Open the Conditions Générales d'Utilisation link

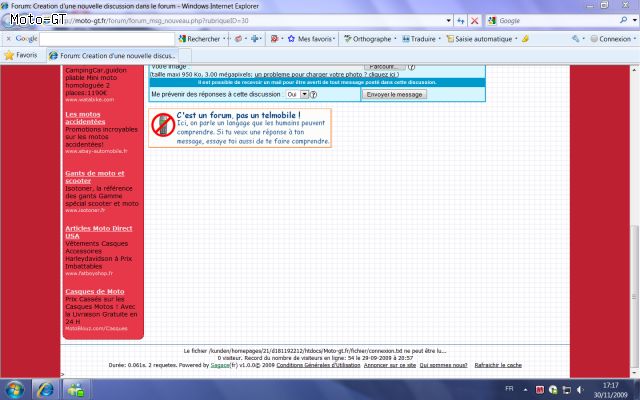tap(318, 365)
